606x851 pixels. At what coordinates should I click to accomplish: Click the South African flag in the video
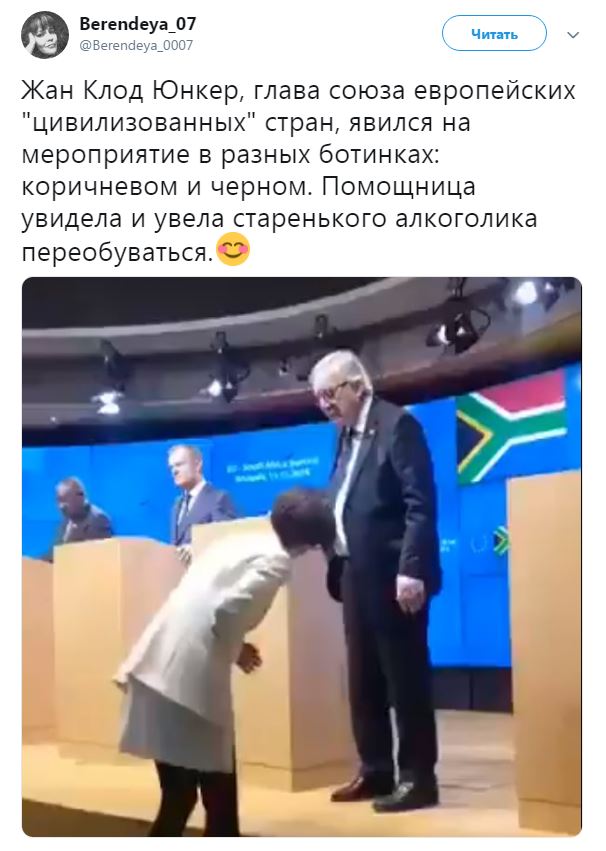(511, 429)
